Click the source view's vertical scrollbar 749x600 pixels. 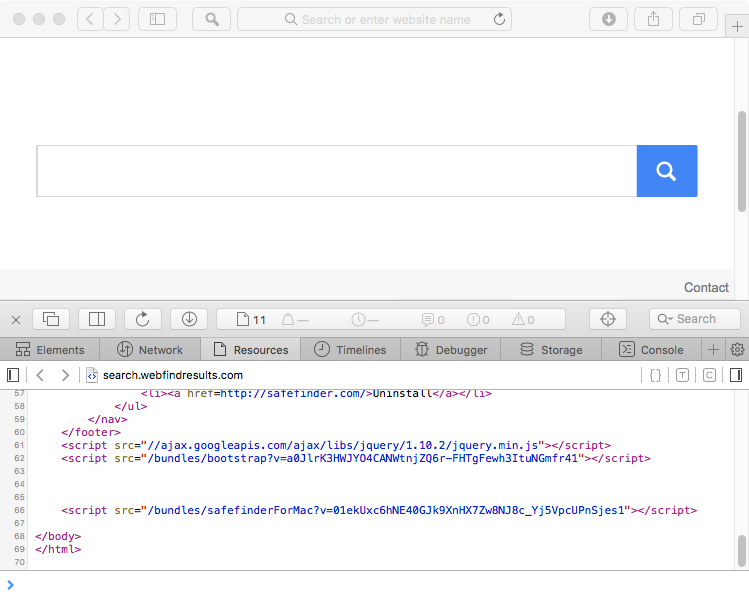point(741,550)
